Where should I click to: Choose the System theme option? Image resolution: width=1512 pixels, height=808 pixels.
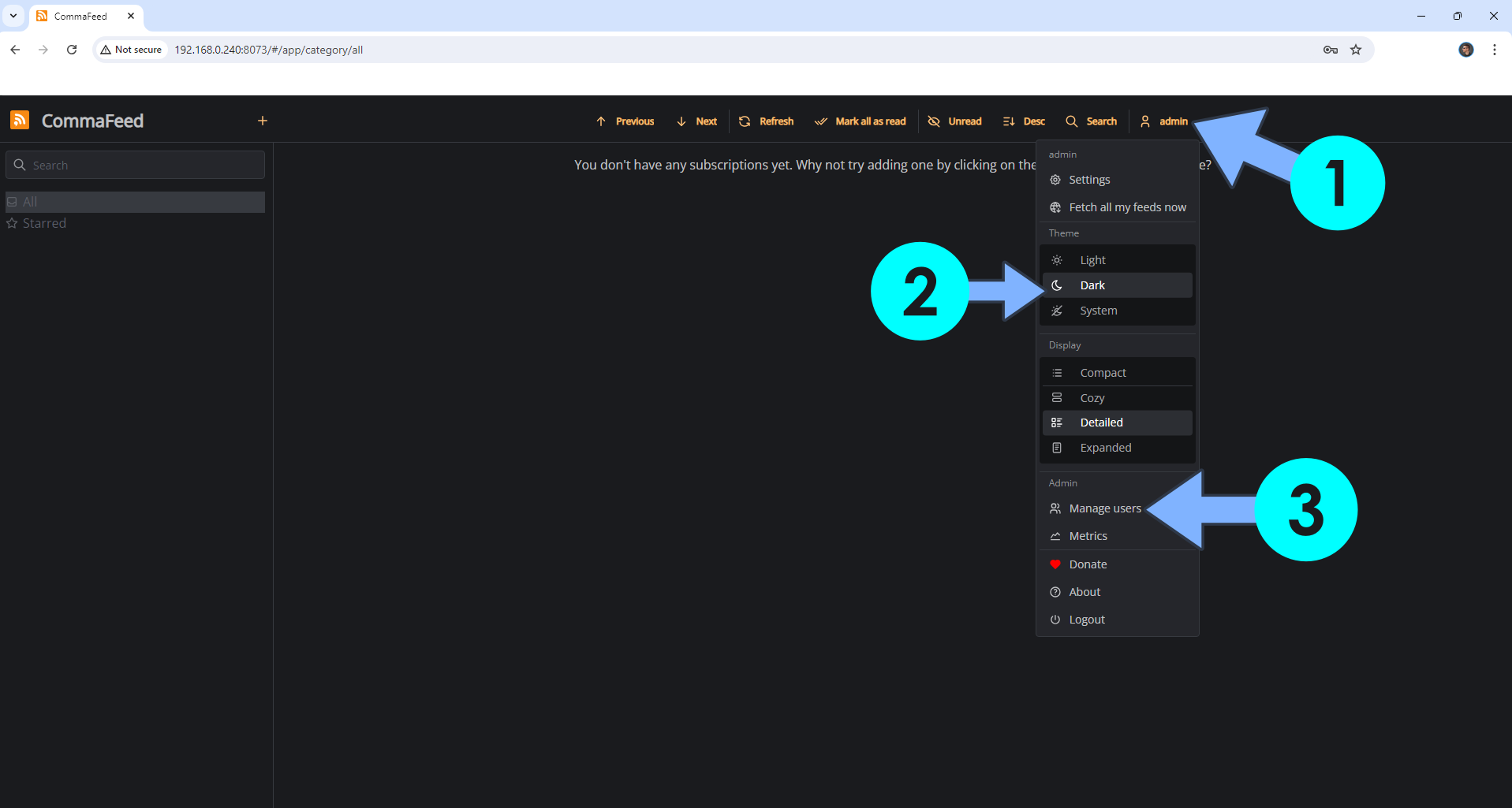point(1118,311)
